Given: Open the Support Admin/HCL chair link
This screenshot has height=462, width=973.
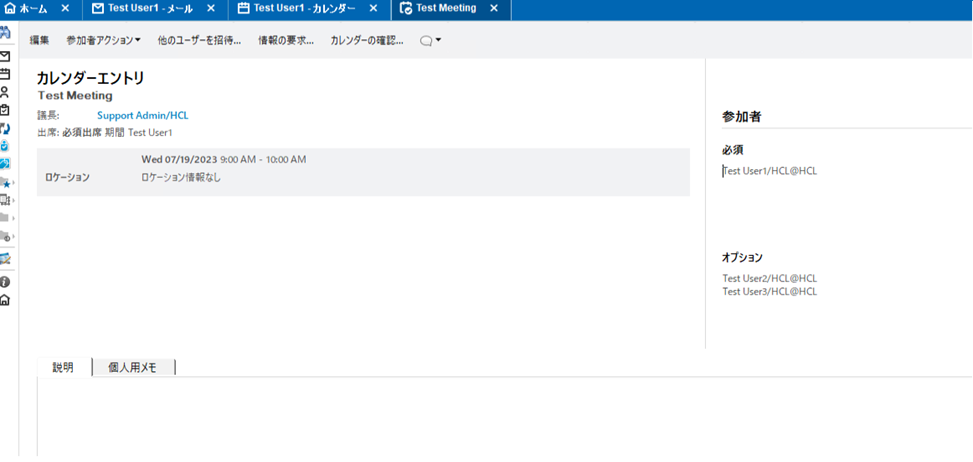Looking at the screenshot, I should click(x=143, y=115).
